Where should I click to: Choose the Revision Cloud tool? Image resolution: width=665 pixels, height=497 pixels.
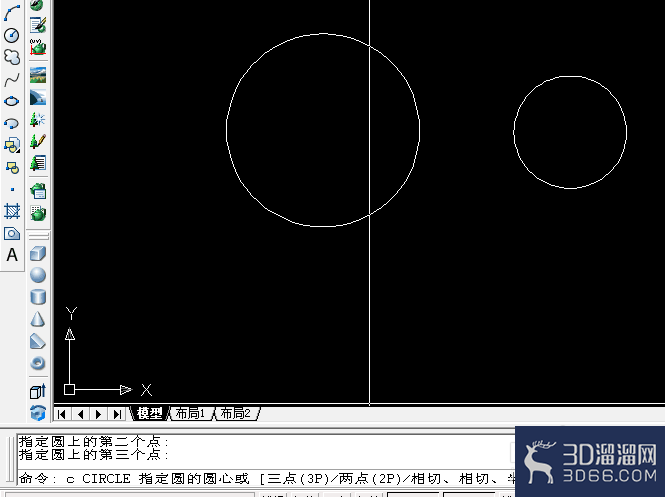click(12, 57)
